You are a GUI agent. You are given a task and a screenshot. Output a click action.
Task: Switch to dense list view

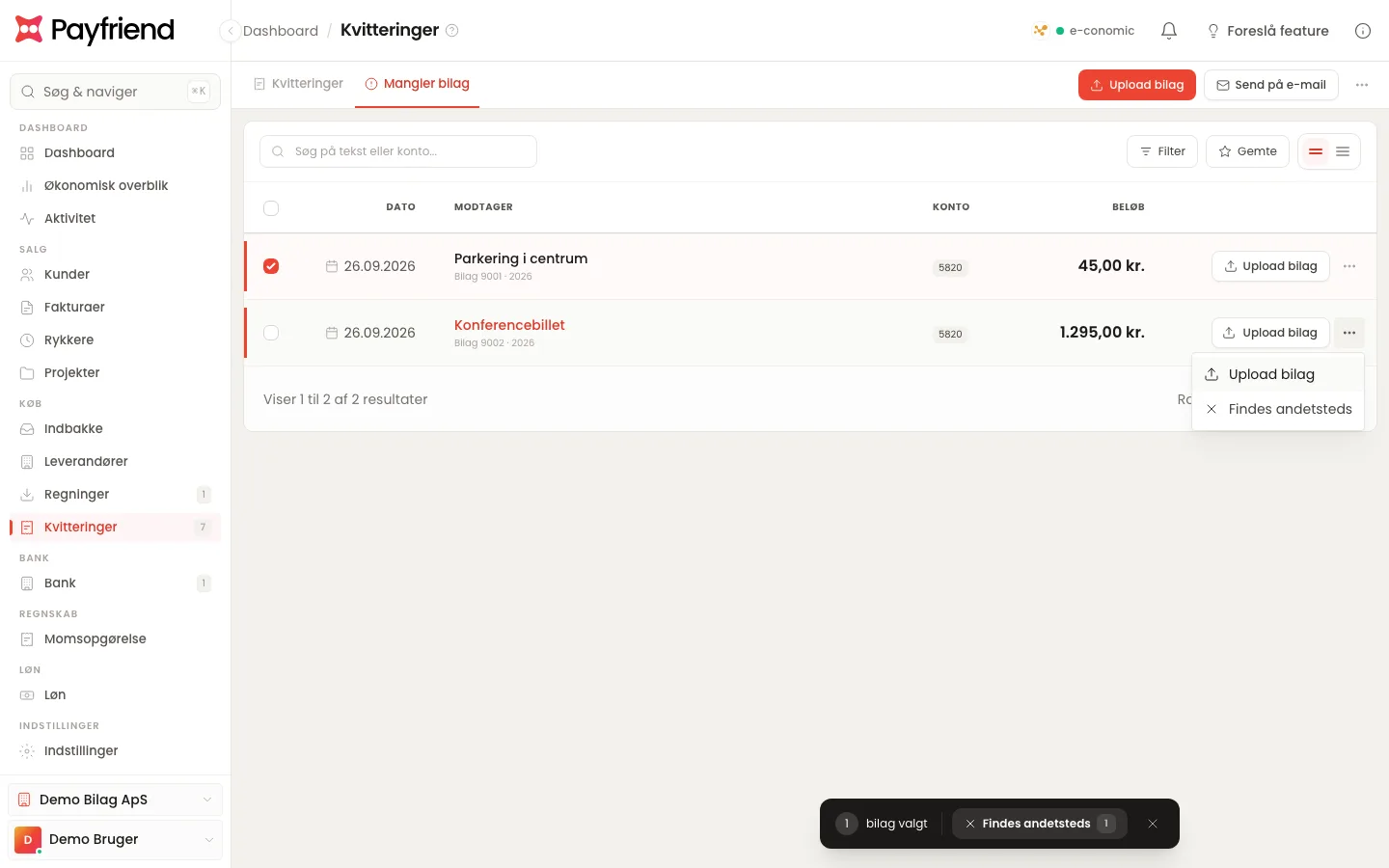point(1343,151)
